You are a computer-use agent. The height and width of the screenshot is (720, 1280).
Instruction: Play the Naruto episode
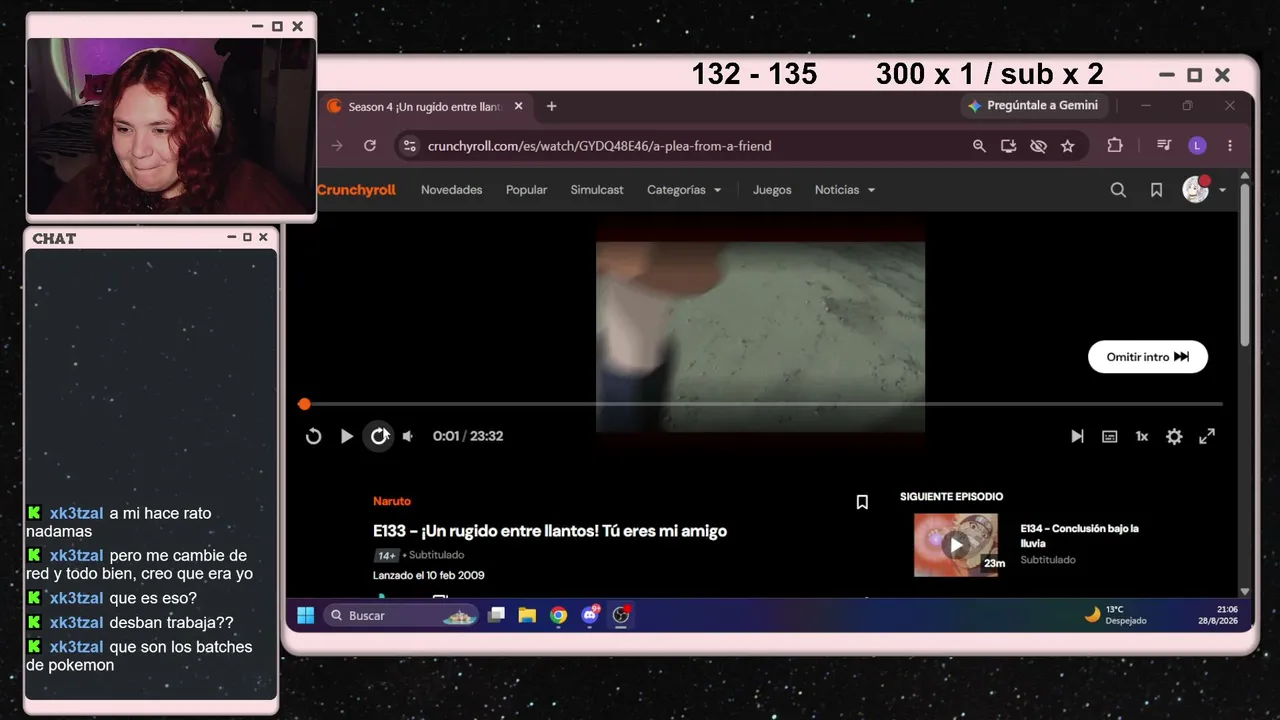tap(346, 436)
